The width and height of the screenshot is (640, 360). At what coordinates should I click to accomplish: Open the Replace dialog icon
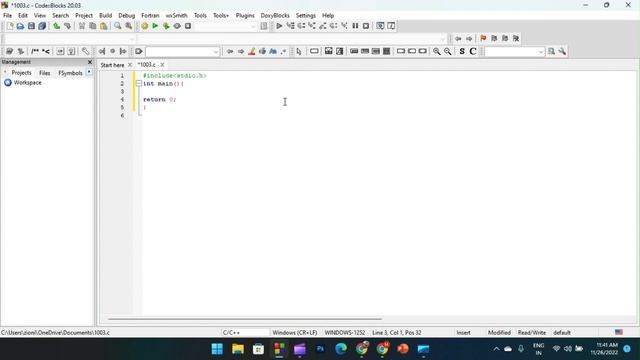coord(129,26)
